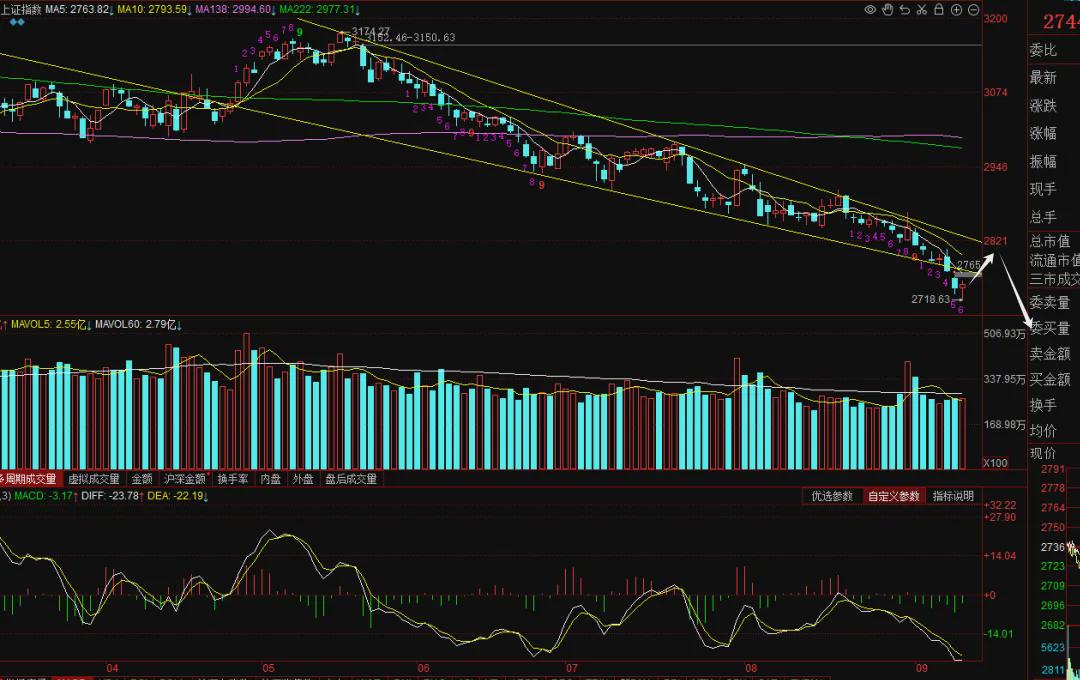Click the 委比 row in quote panel
The width and height of the screenshot is (1080, 680).
point(1043,50)
